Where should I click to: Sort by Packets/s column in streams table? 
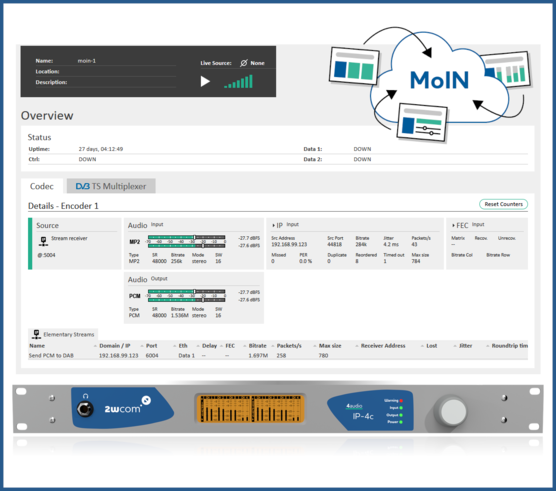(289, 346)
